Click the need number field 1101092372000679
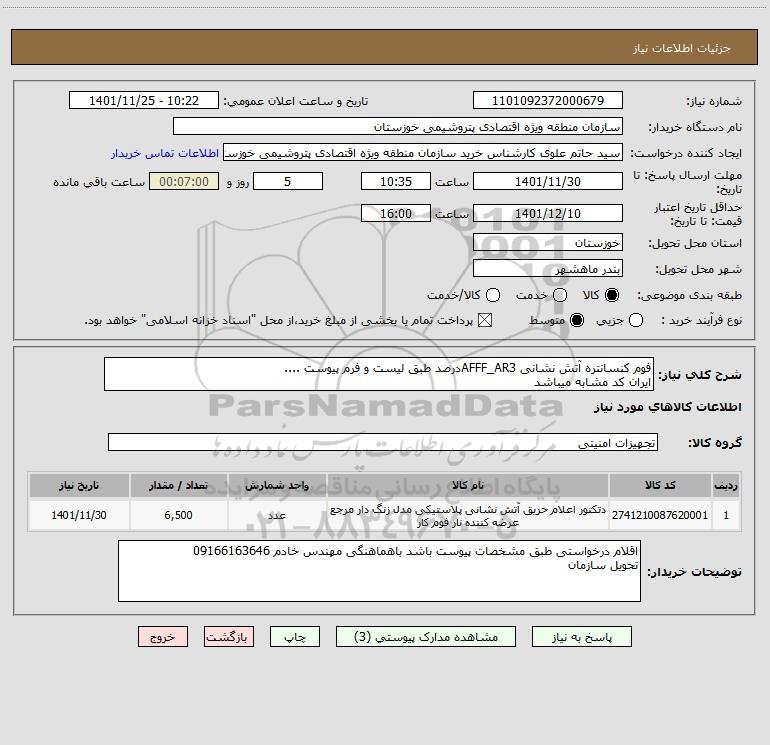The width and height of the screenshot is (770, 745). coord(548,101)
